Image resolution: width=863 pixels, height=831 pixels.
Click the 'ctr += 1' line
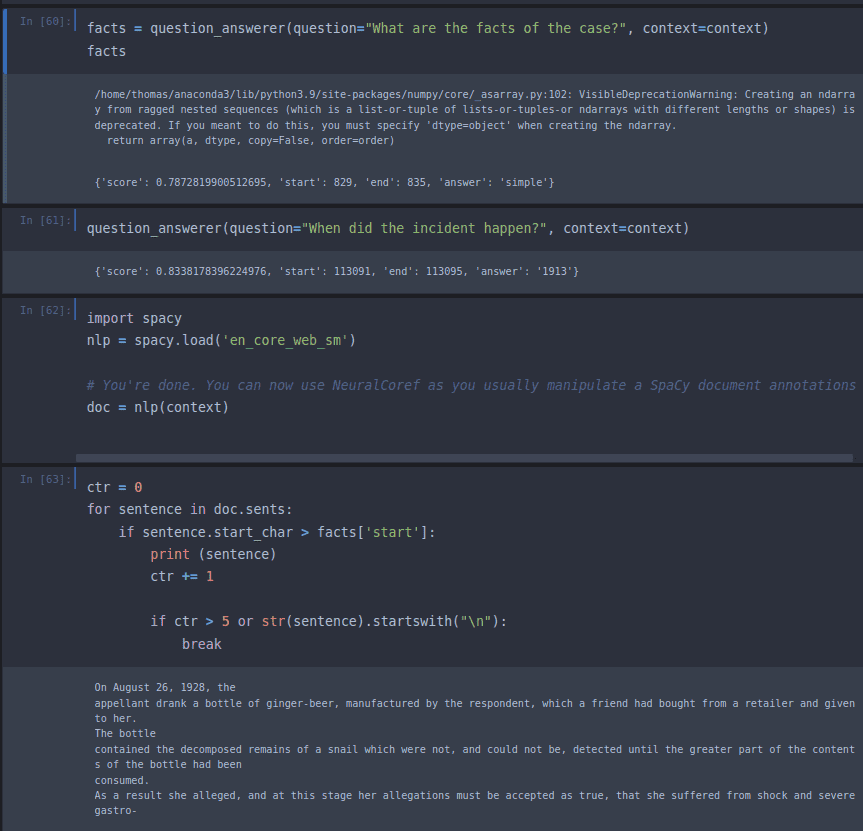[x=182, y=576]
